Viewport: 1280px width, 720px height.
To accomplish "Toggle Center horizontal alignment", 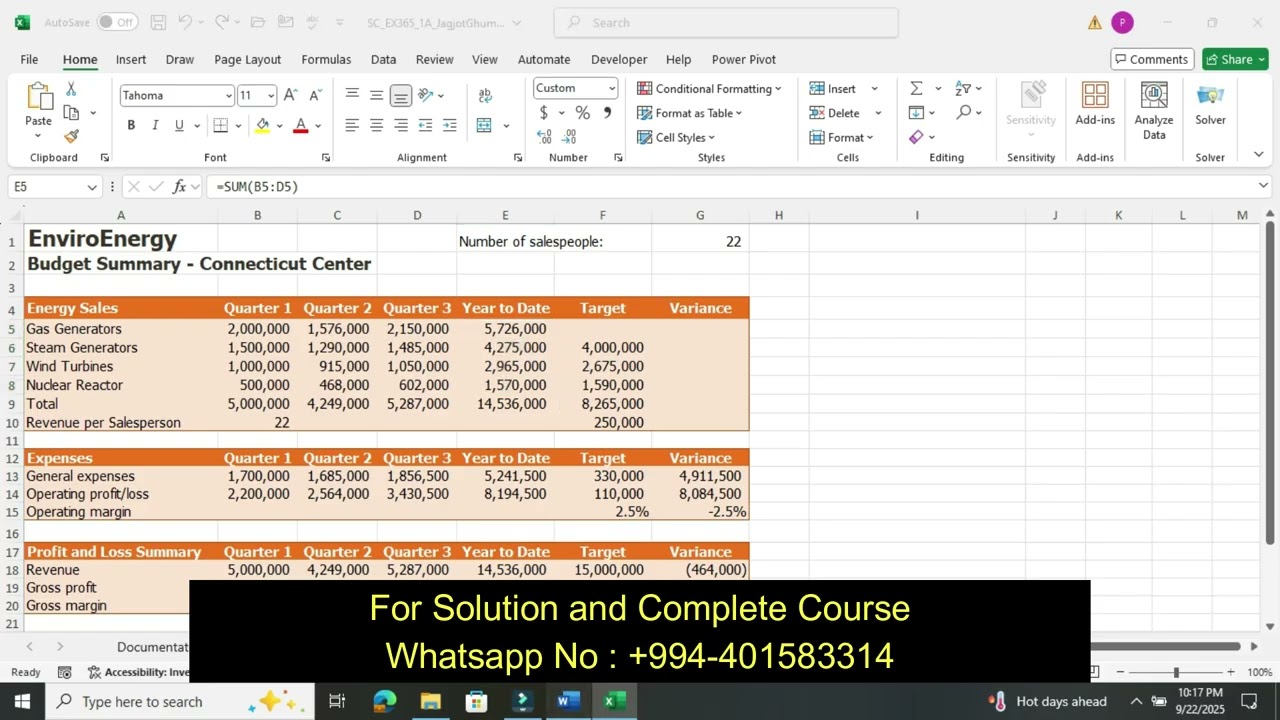I will click(x=376, y=125).
